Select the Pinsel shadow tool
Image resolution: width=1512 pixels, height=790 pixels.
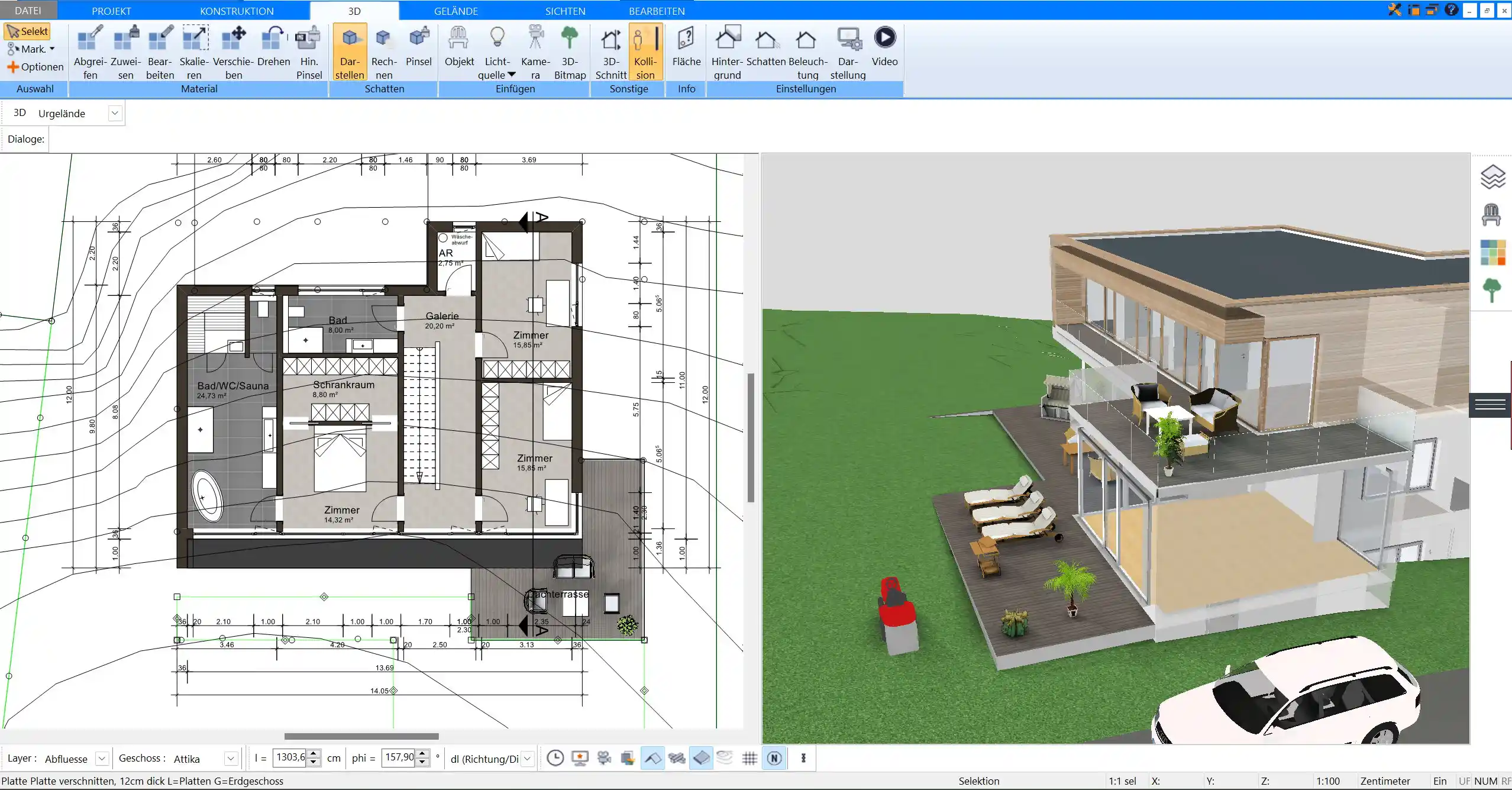coord(419,46)
